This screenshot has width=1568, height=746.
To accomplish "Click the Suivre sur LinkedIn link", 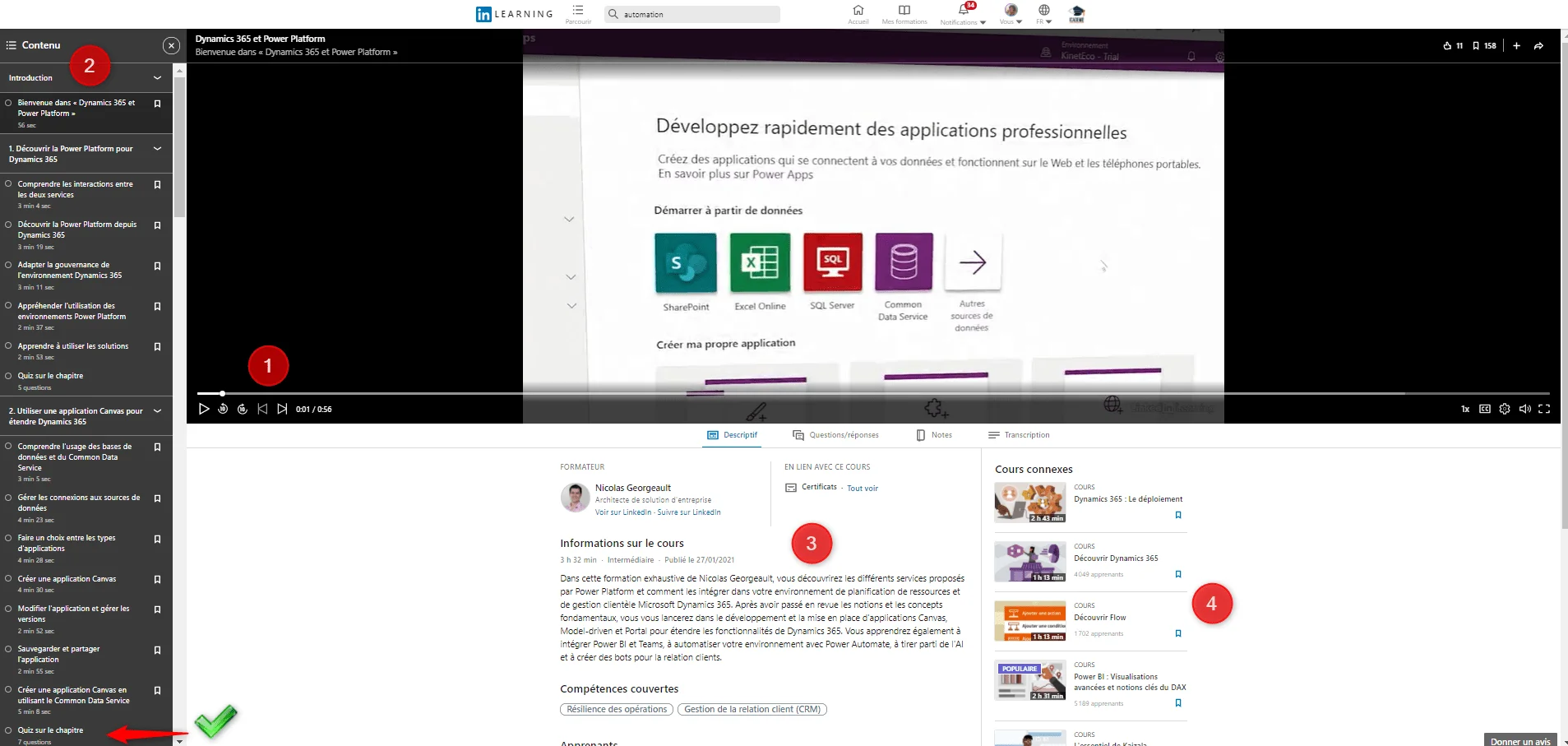I will click(689, 512).
